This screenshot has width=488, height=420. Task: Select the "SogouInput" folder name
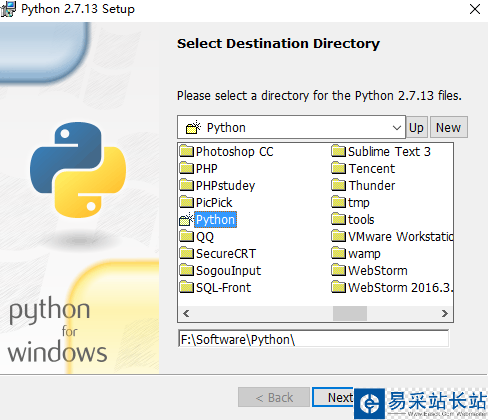click(228, 271)
